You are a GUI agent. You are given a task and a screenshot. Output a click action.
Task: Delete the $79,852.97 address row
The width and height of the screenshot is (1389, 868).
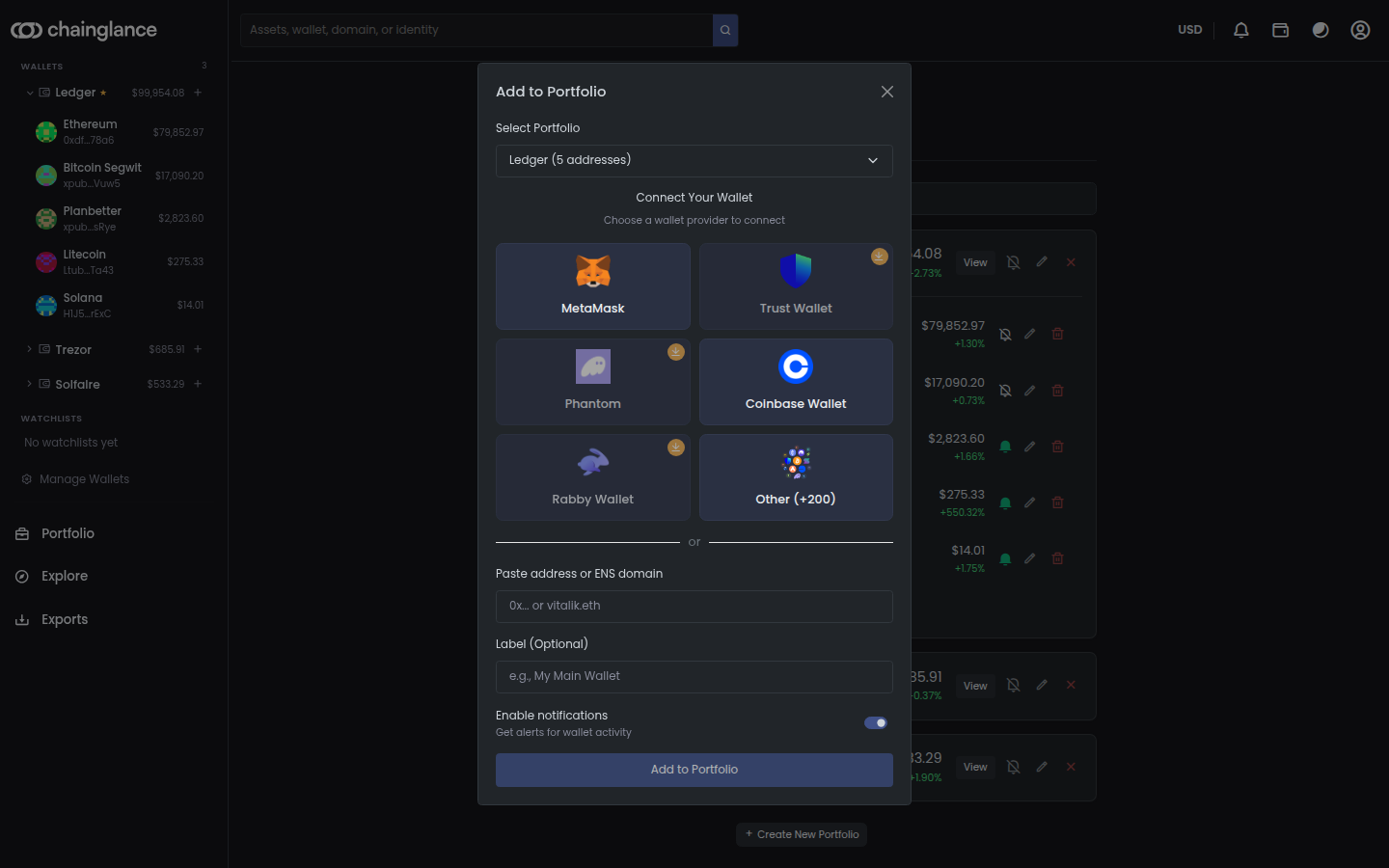click(1057, 334)
